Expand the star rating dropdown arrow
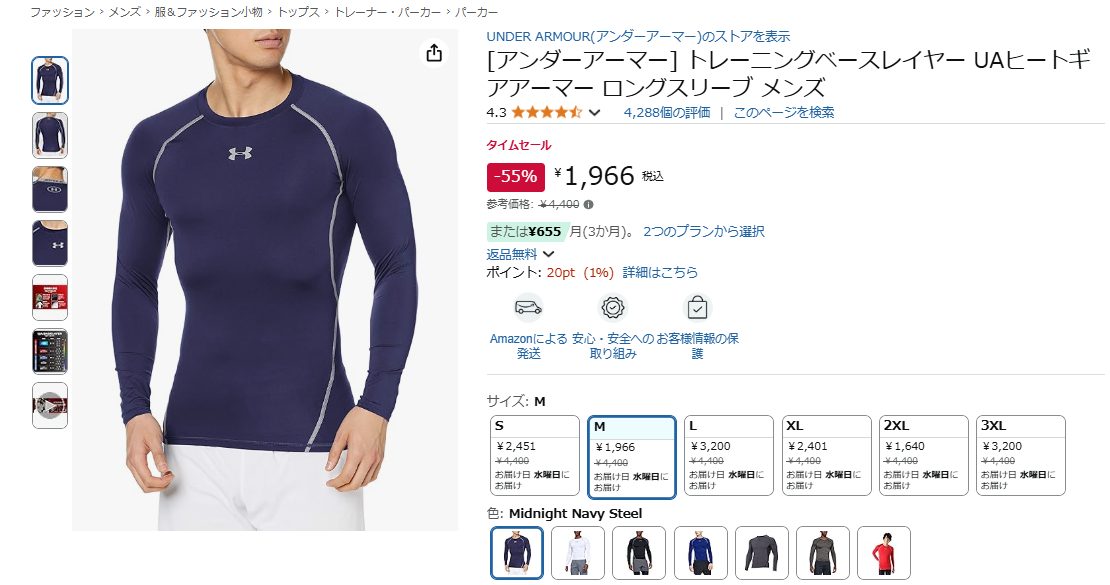1110x585 pixels. pyautogui.click(x=595, y=113)
